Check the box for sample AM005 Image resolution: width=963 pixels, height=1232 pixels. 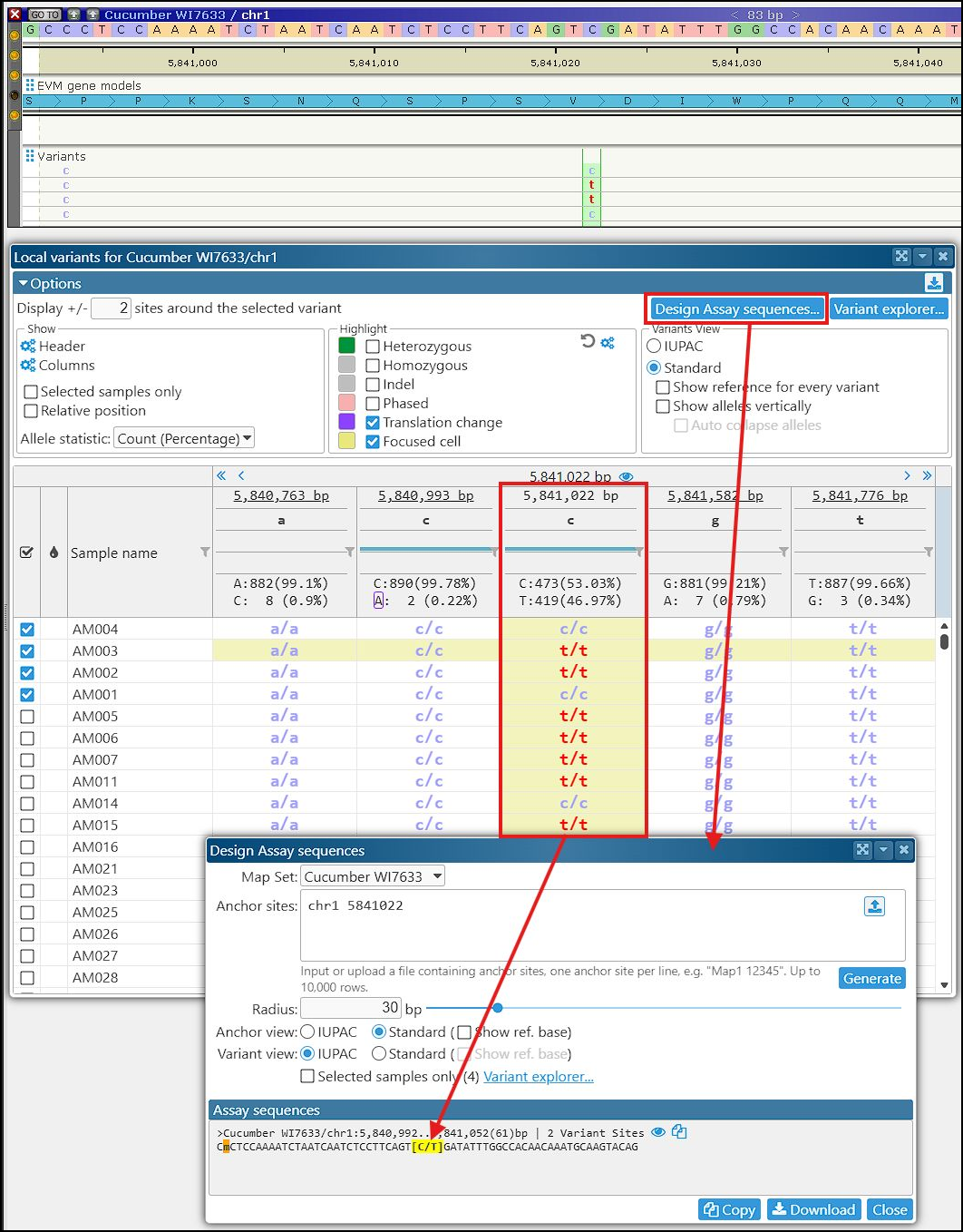click(x=27, y=717)
